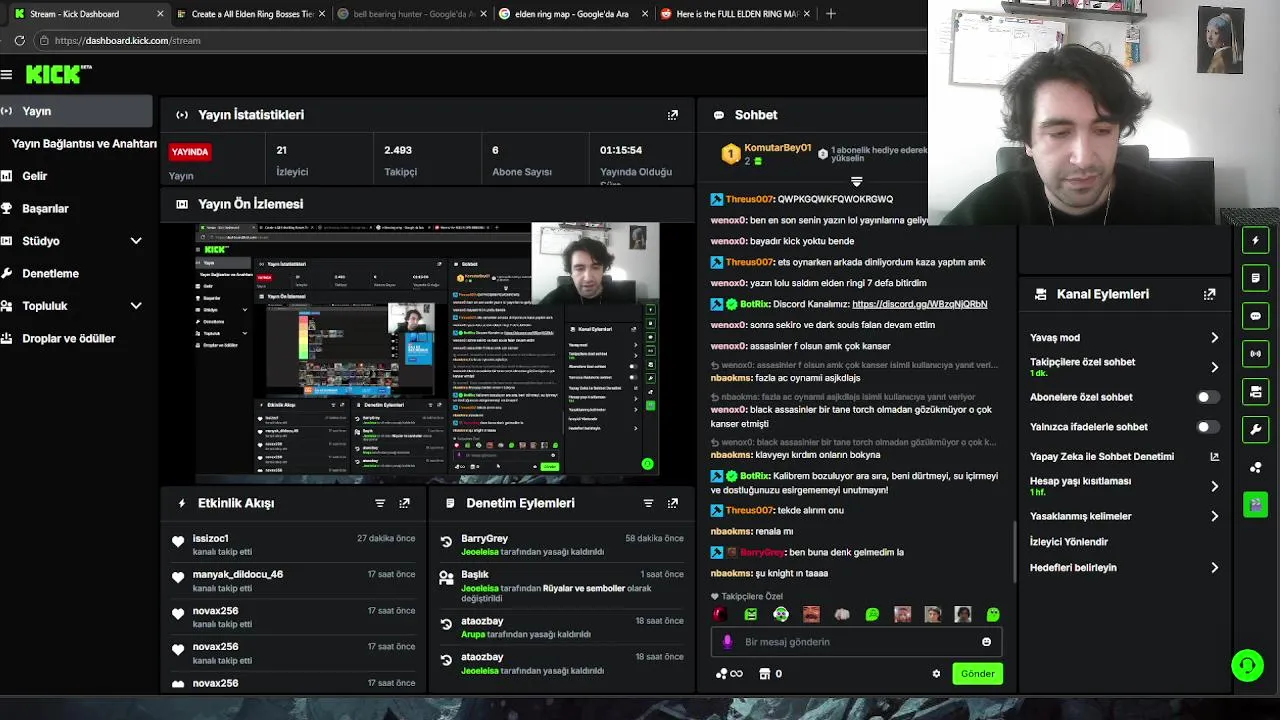
Task: Open the discord.gg link in chat
Action: point(919,304)
